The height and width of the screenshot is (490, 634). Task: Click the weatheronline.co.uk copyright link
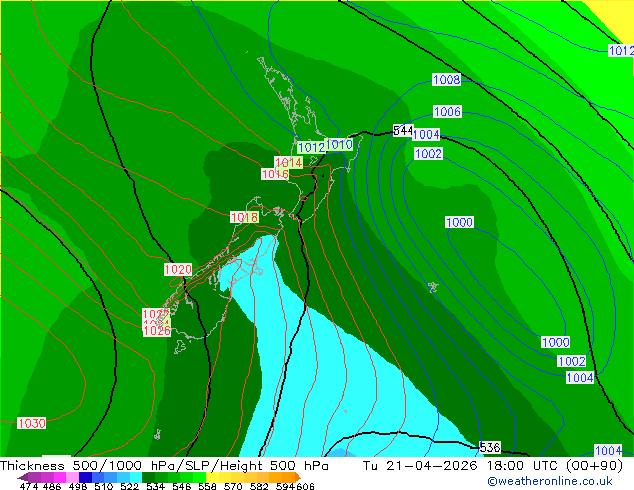point(550,481)
